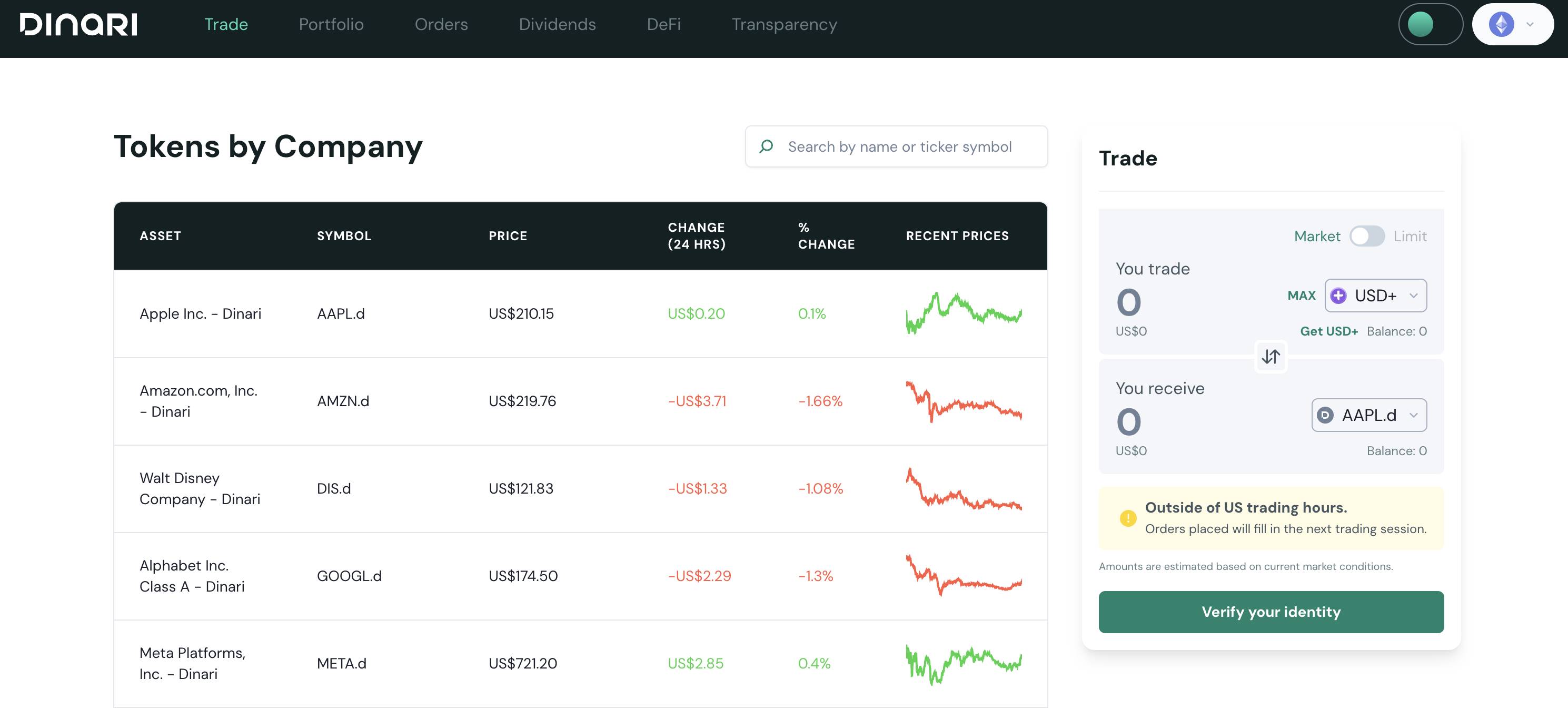The width and height of the screenshot is (1568, 708).
Task: Click the Dinari logo
Action: (78, 24)
